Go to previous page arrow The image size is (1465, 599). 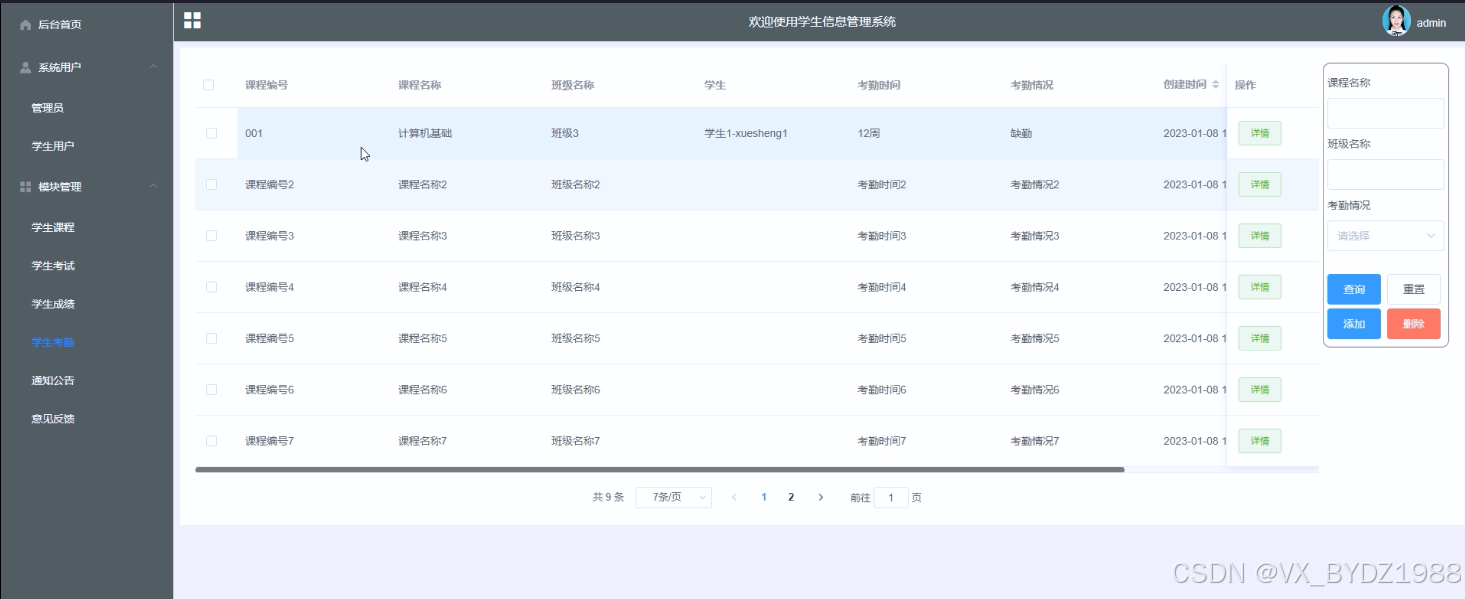point(734,497)
